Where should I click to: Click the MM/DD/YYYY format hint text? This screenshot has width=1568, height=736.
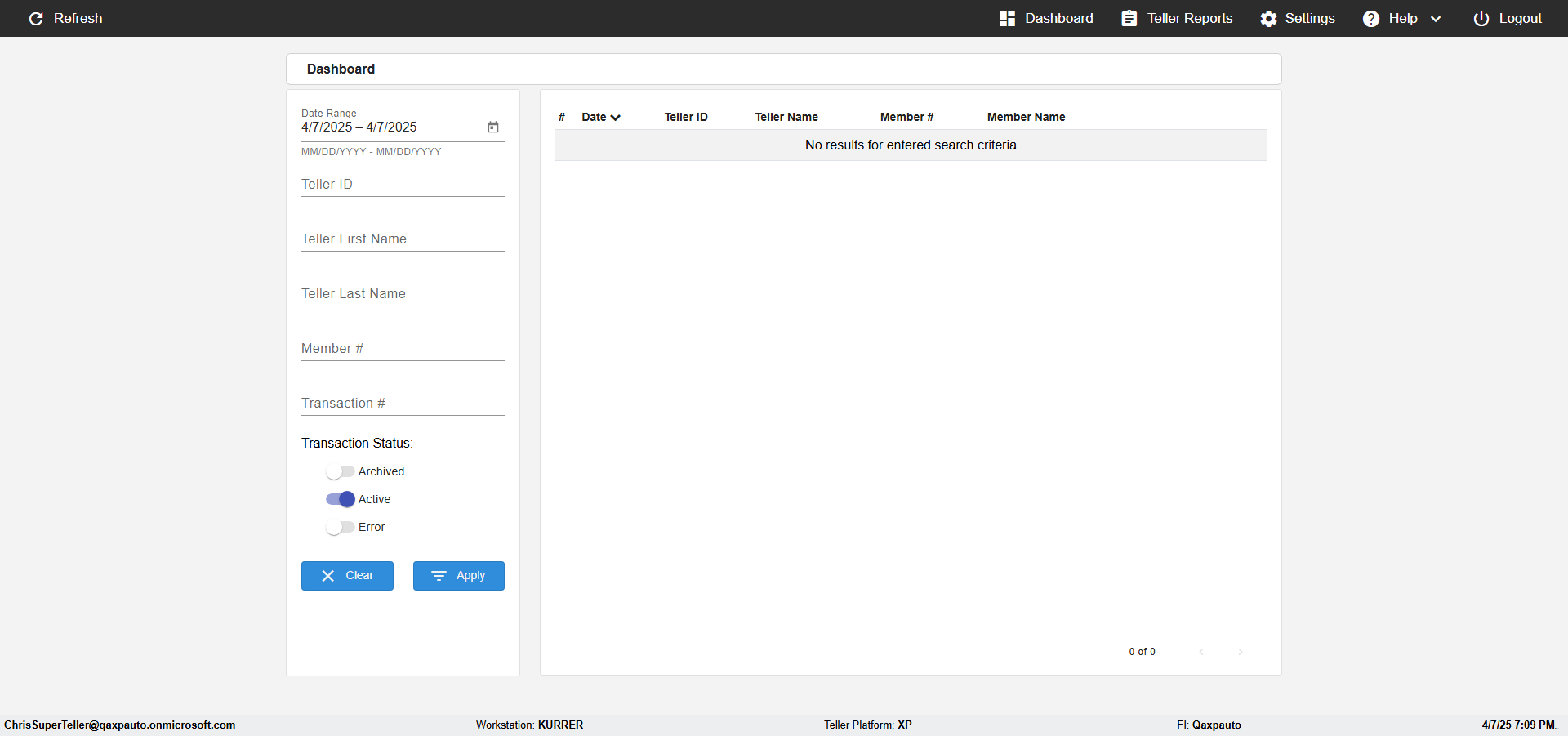[372, 152]
